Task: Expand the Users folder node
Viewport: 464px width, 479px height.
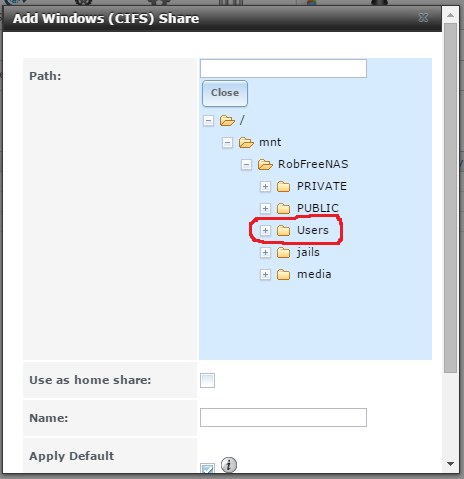Action: (x=265, y=230)
